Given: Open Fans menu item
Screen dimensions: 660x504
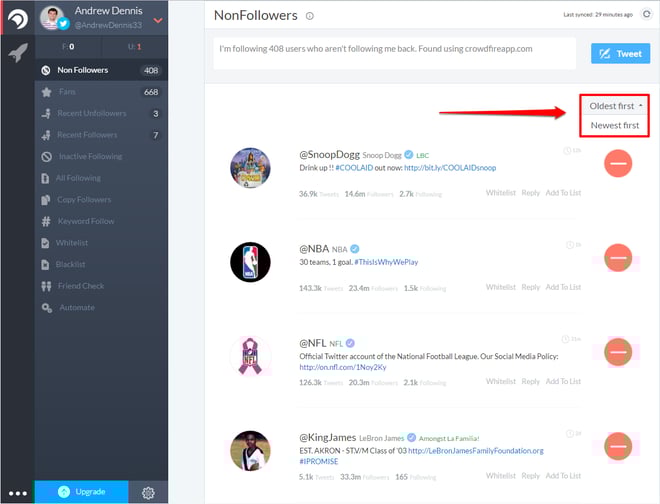Looking at the screenshot, I should (101, 92).
